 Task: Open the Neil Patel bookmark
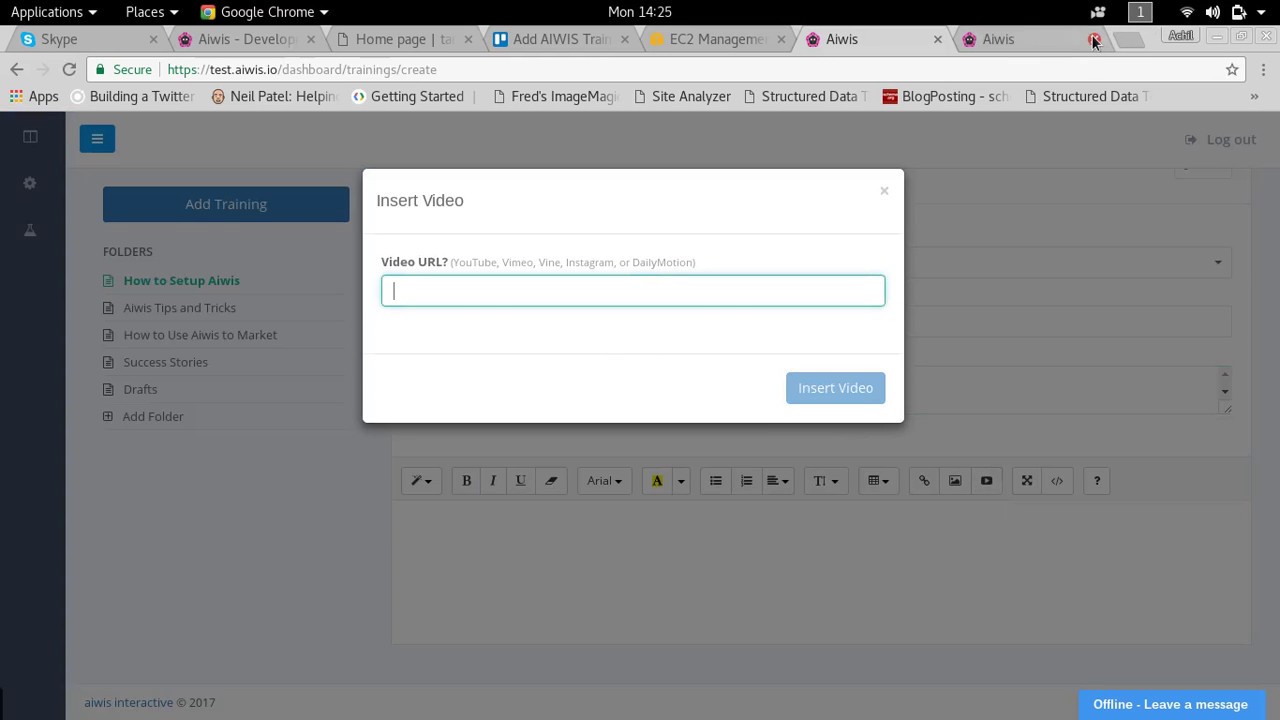click(x=275, y=96)
